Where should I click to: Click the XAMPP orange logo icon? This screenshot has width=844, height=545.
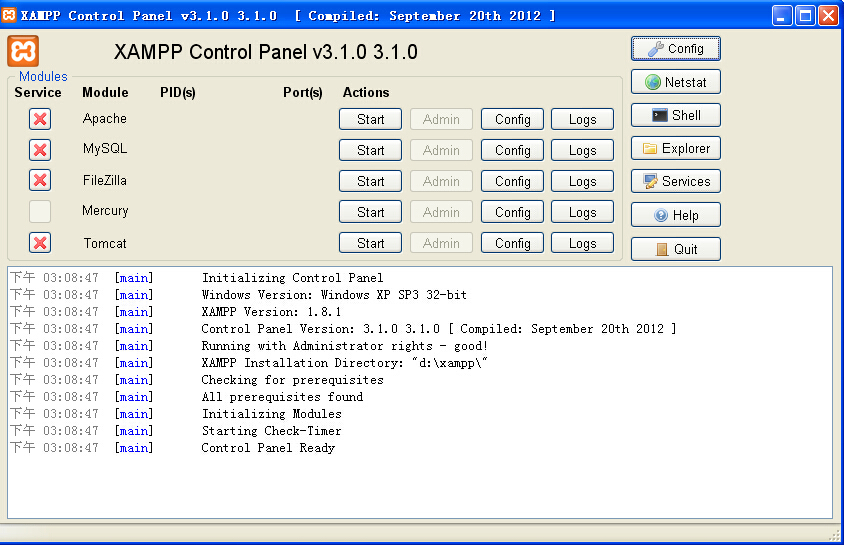pyautogui.click(x=23, y=51)
